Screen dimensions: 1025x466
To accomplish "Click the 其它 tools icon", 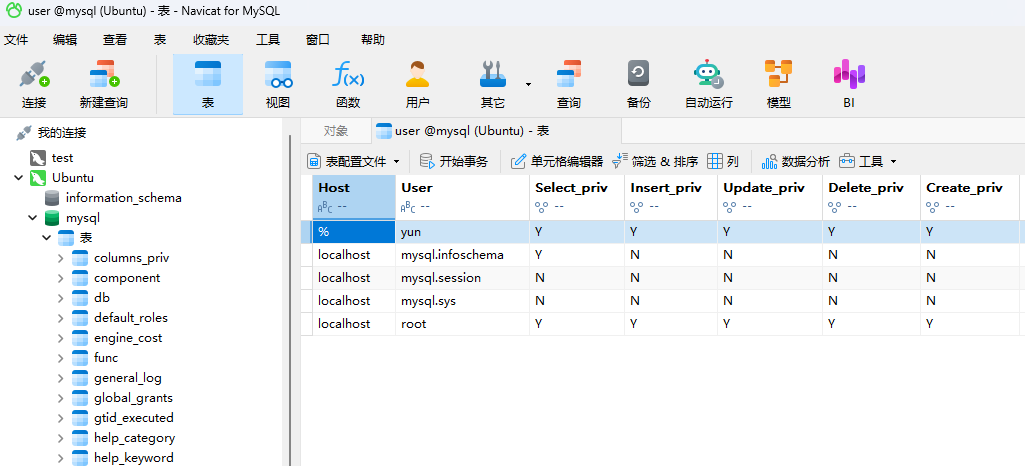I will (x=493, y=85).
